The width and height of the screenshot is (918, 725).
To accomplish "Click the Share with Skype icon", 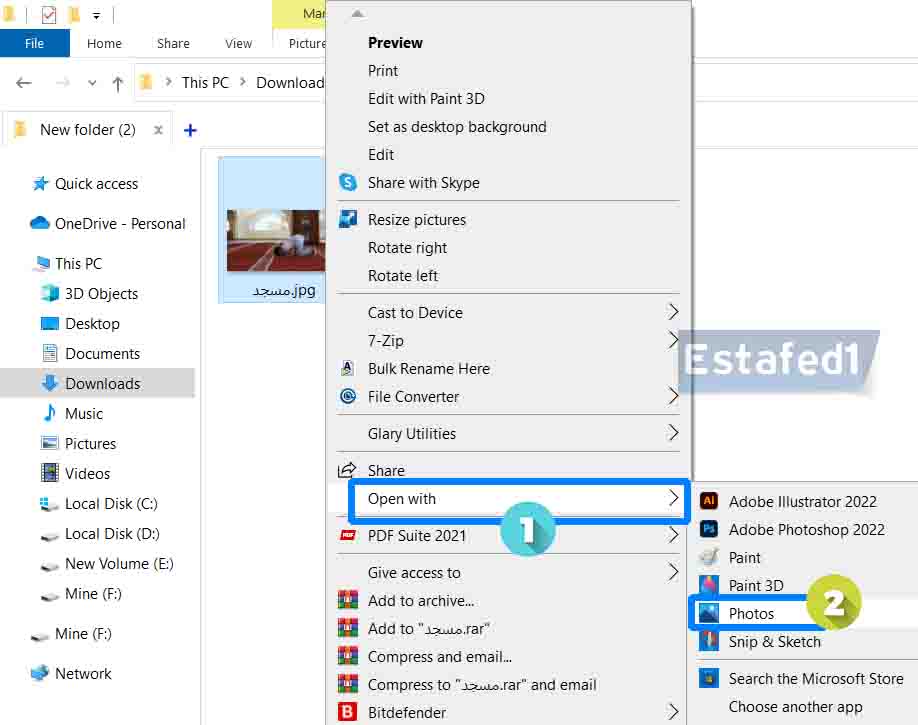I will [348, 183].
